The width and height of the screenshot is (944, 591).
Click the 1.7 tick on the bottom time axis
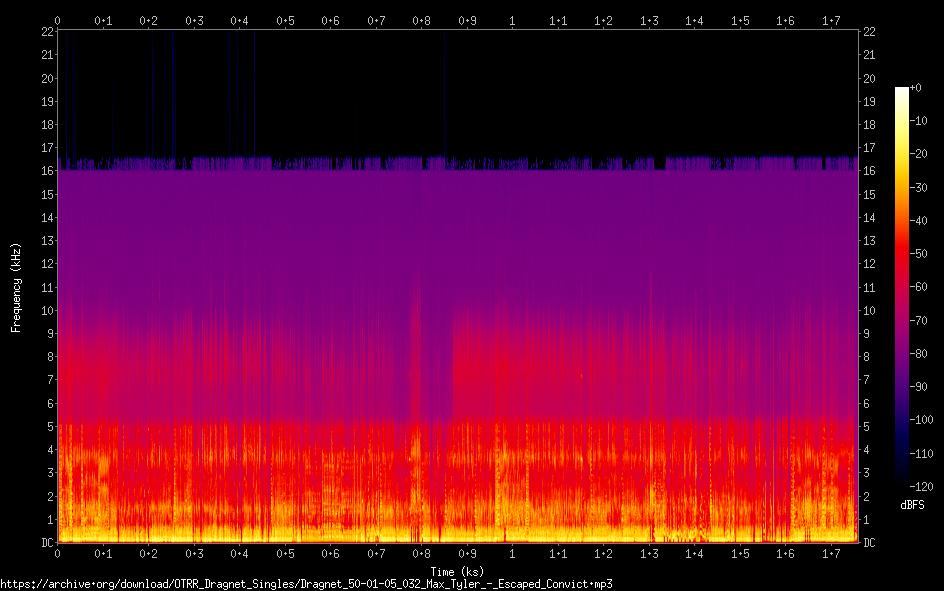[x=831, y=553]
